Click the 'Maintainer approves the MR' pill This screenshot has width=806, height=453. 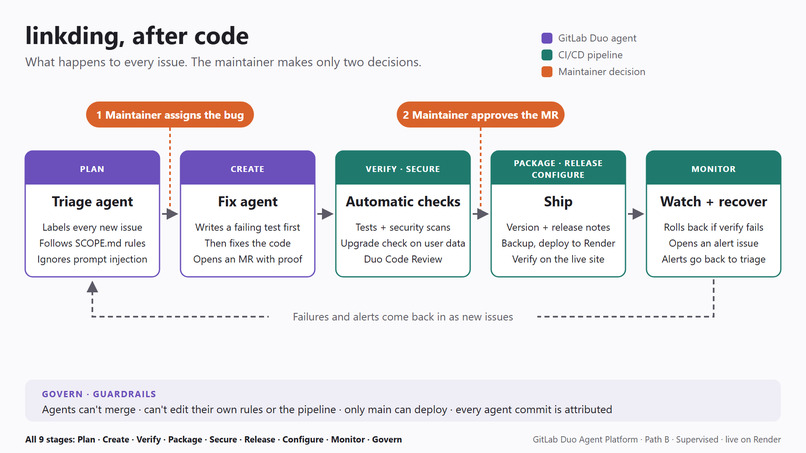pos(480,115)
